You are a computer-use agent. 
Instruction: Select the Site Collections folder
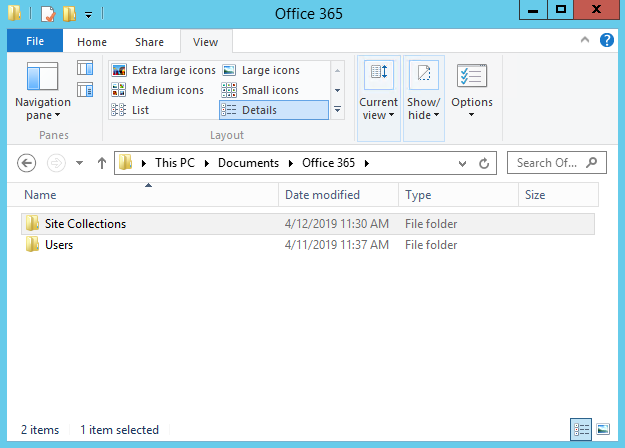[x=308, y=224]
